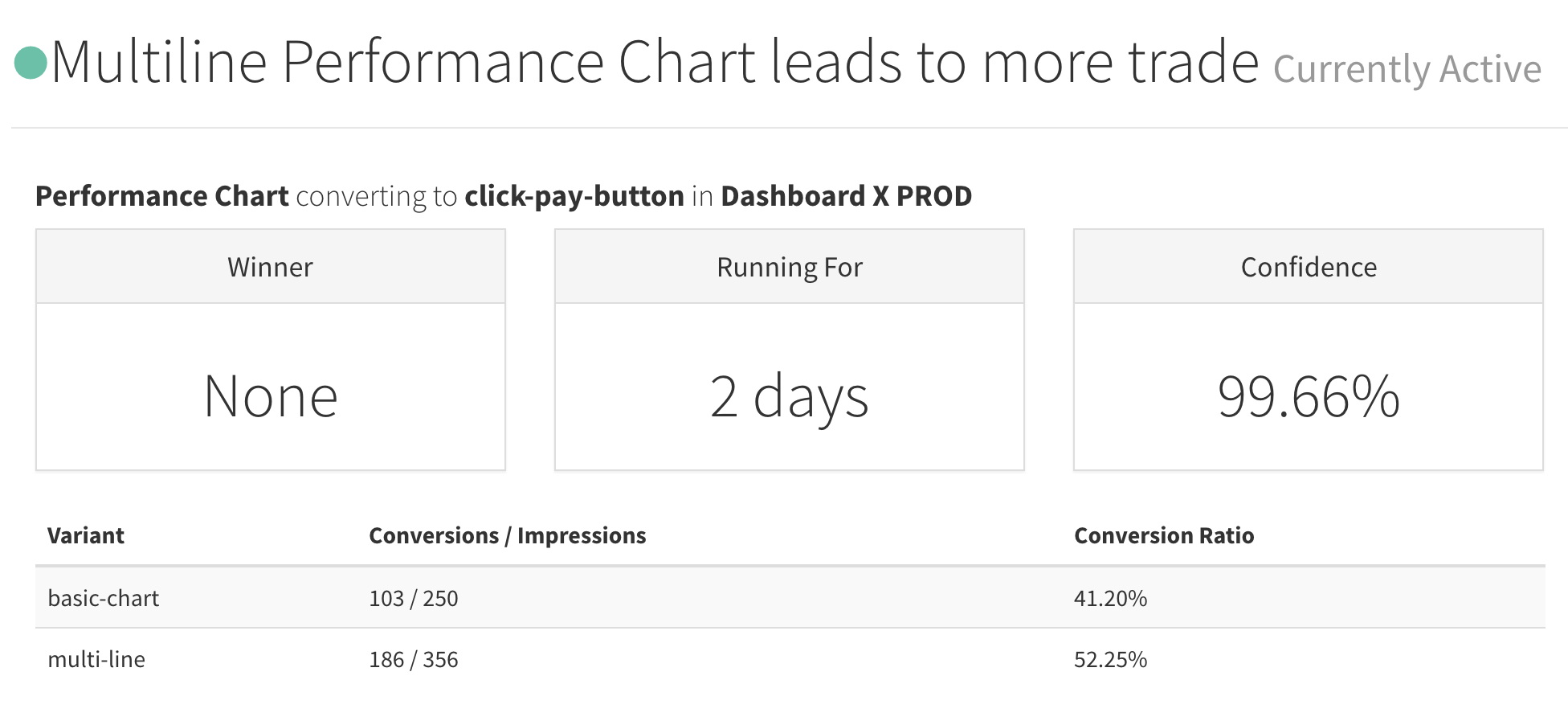
Task: Click the bold 'Performance Chart' experiment name
Action: click(162, 196)
